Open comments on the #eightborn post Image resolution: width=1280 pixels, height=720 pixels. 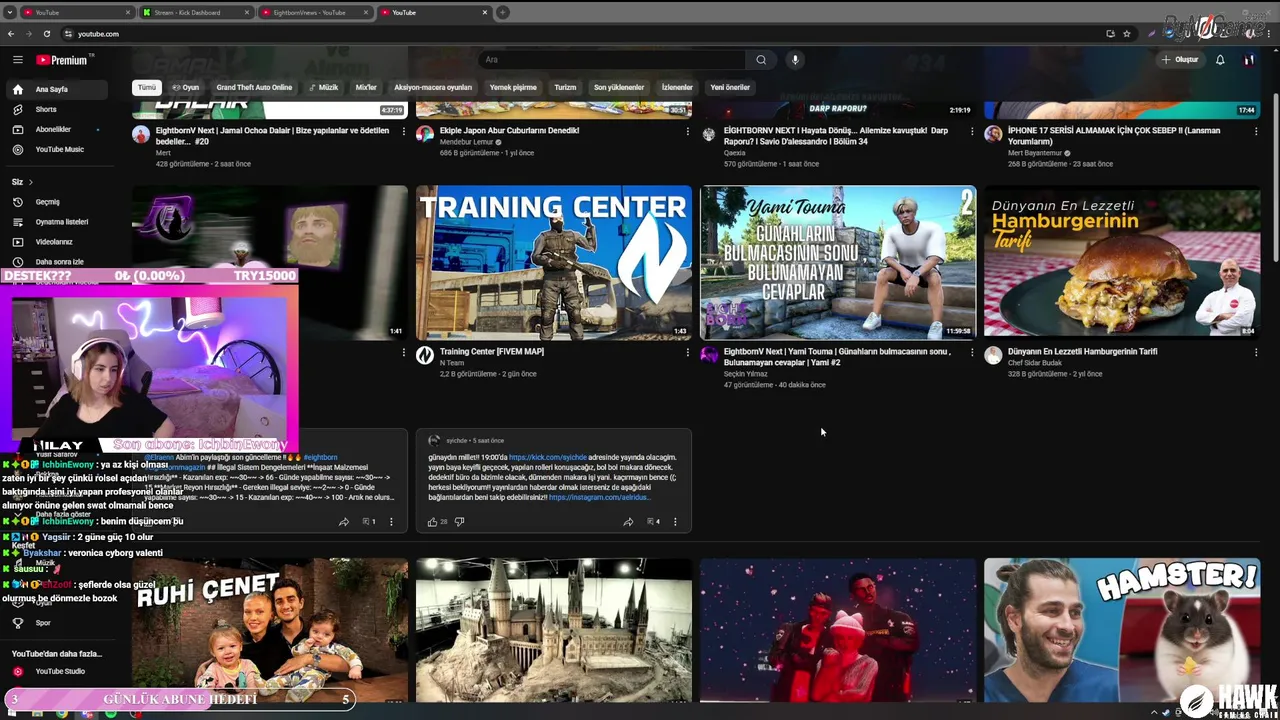click(x=369, y=521)
